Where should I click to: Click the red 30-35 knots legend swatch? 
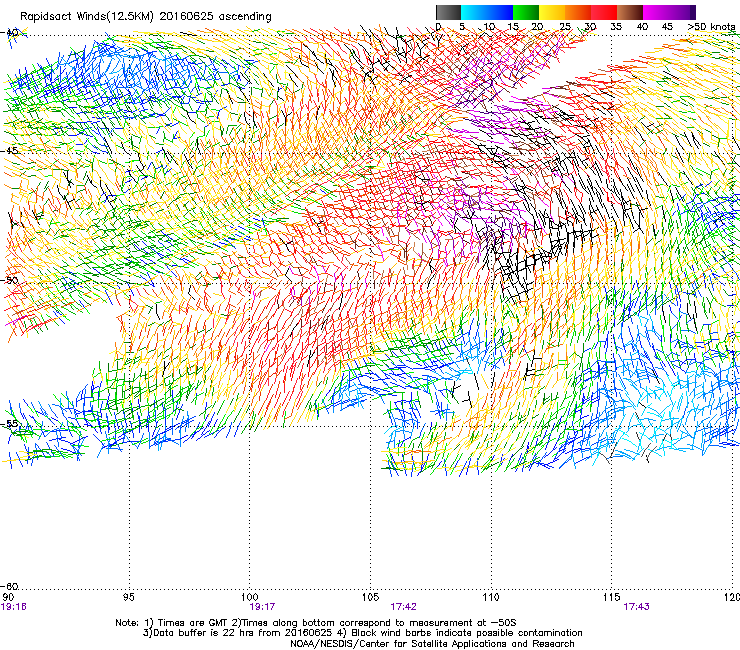[604, 12]
